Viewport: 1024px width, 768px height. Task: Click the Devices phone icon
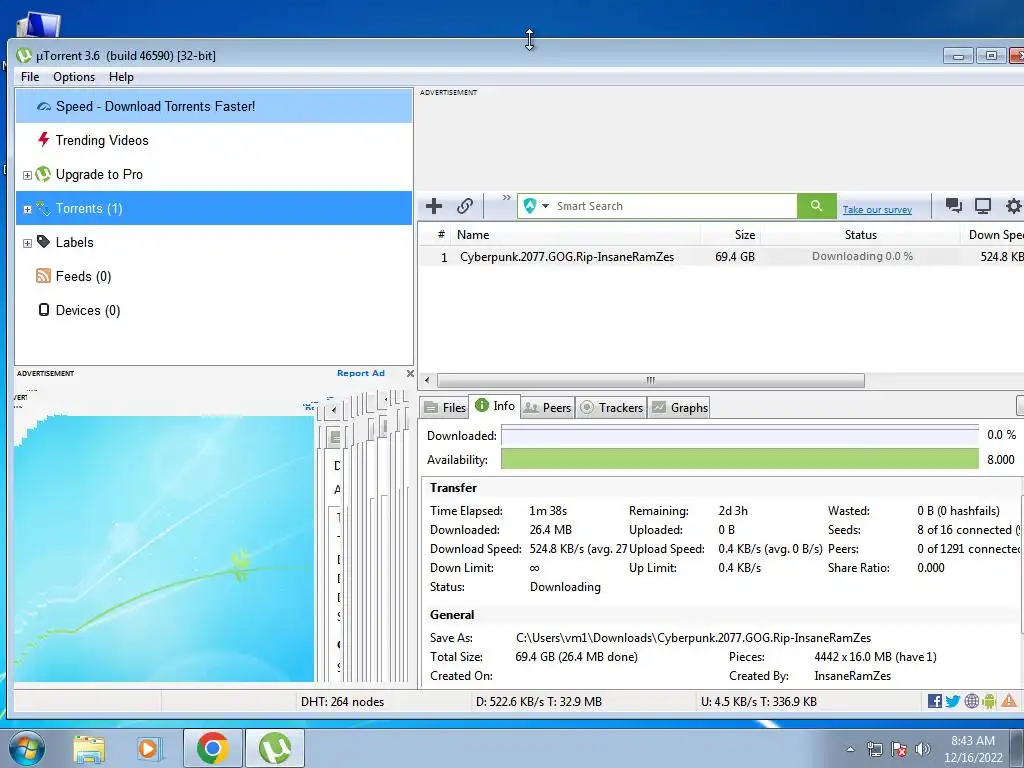[43, 310]
